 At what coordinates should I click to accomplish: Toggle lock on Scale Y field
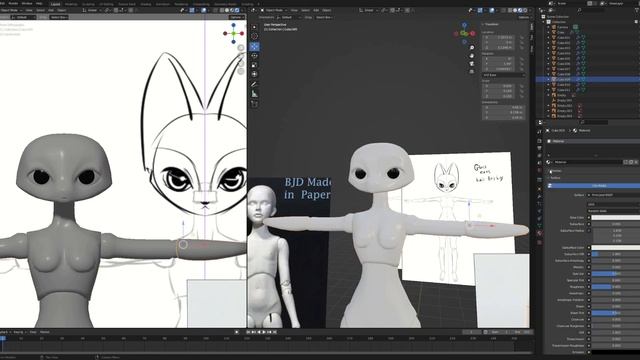pyautogui.click(x=521, y=91)
